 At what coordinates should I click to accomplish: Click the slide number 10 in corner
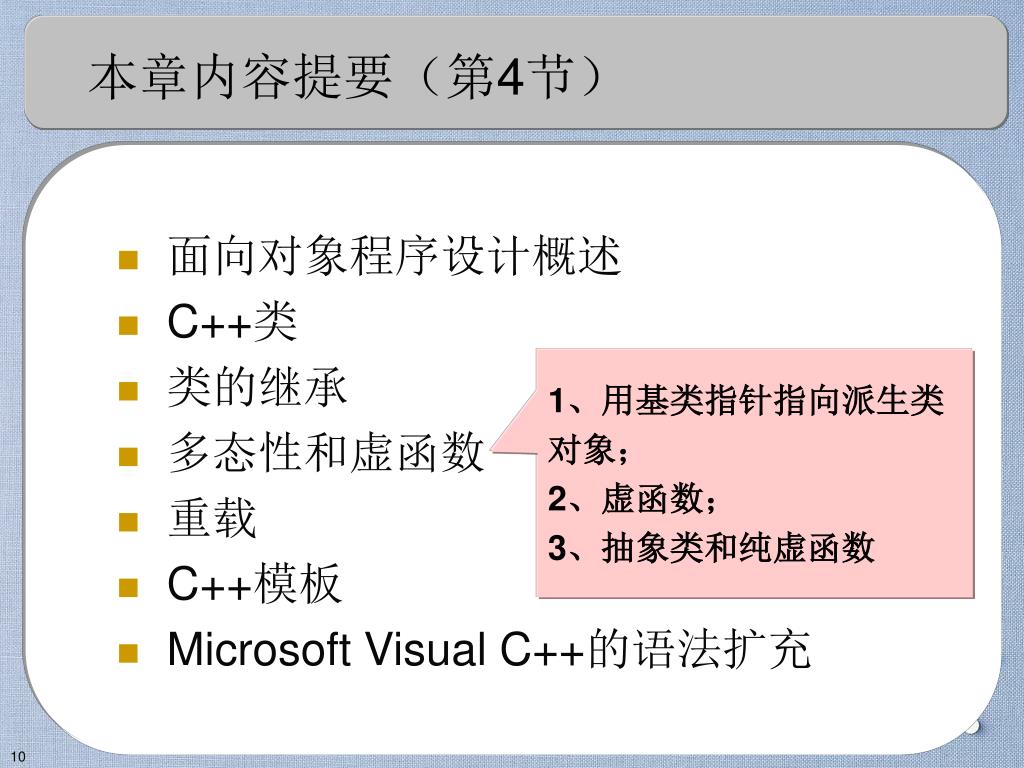pos(18,756)
